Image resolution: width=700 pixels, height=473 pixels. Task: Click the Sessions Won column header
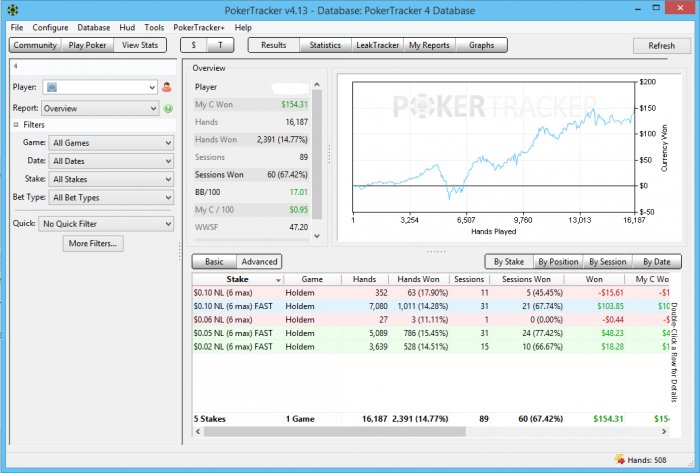[x=526, y=279]
